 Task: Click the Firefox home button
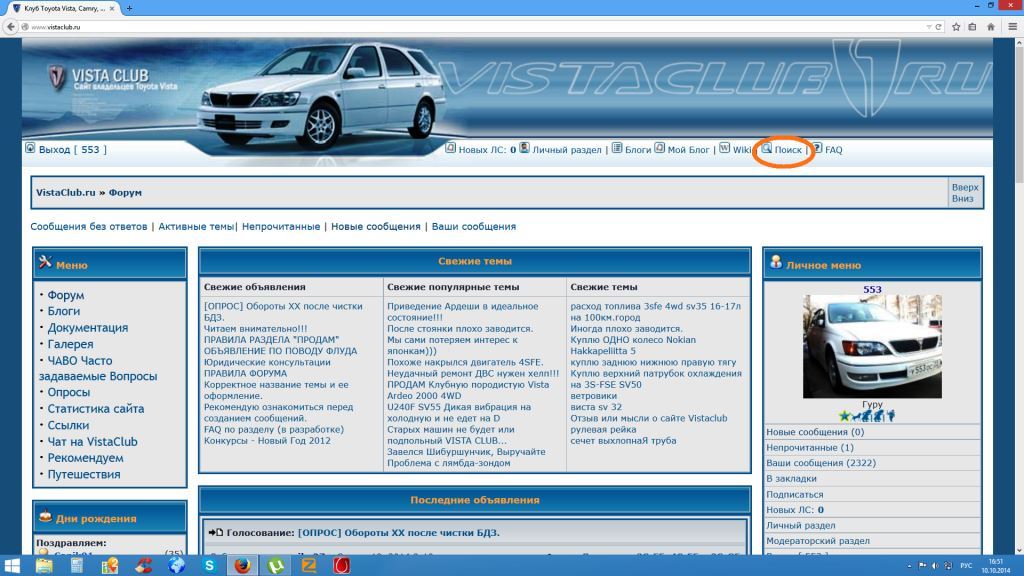(x=991, y=27)
